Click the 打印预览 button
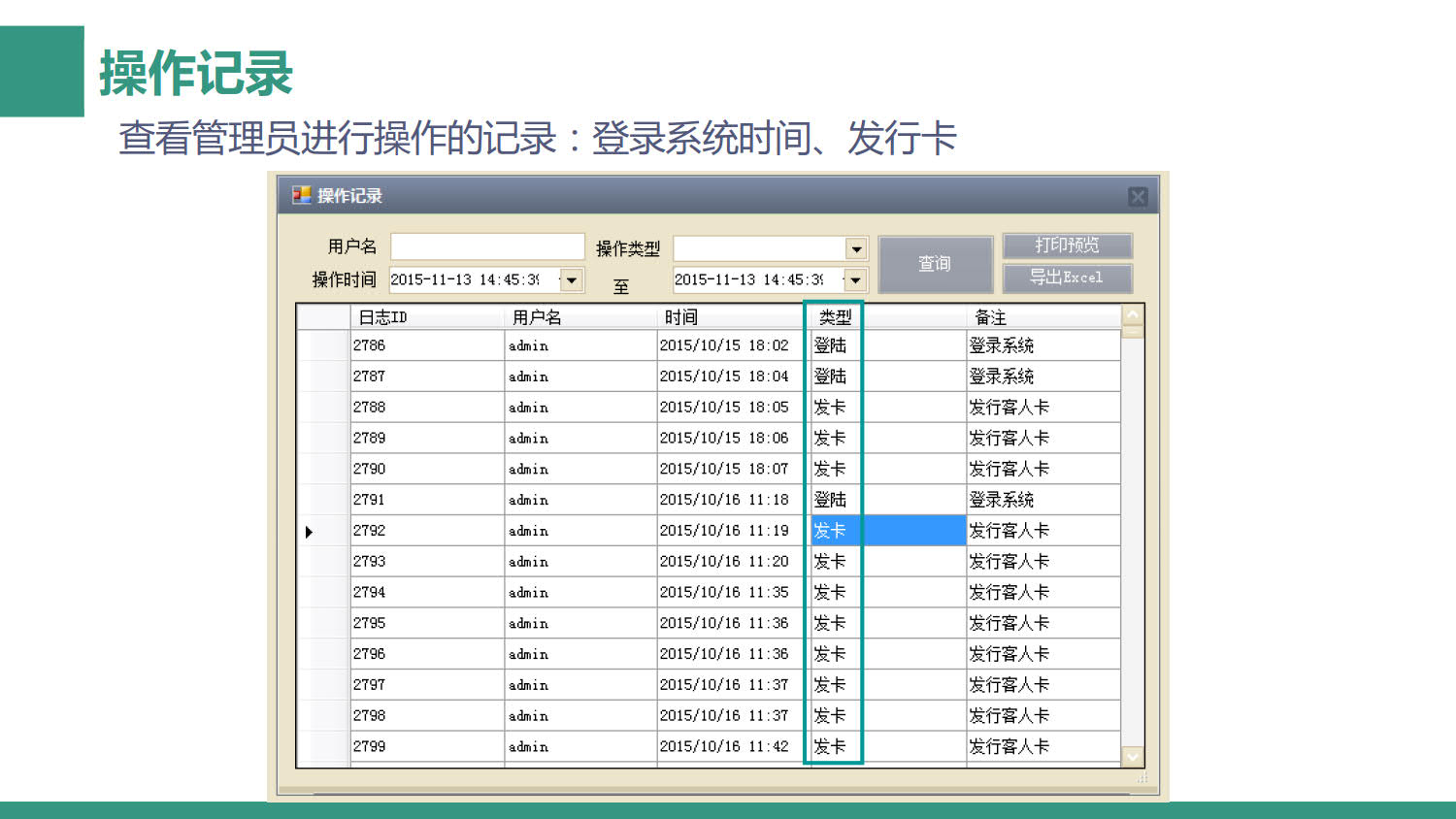 [x=1067, y=246]
